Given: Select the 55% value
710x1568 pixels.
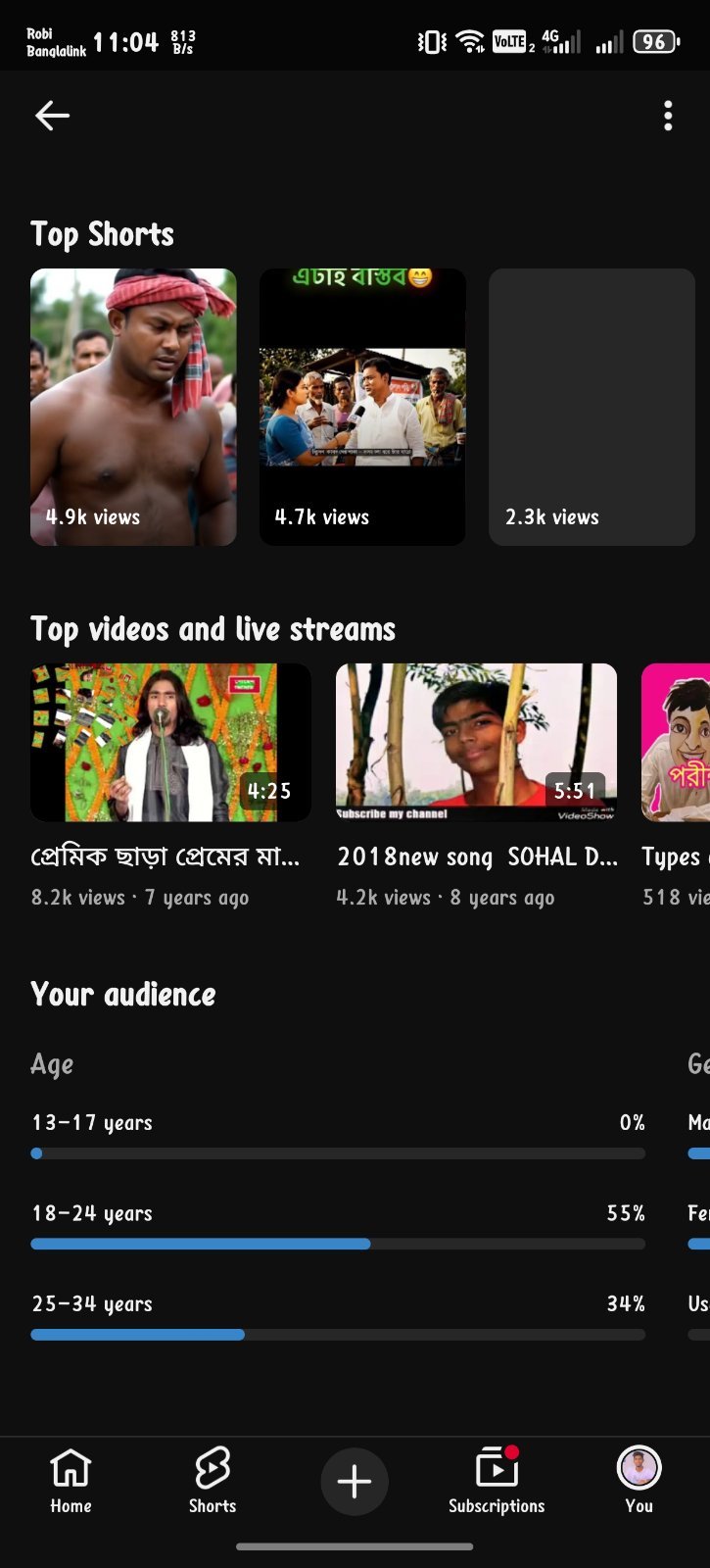Looking at the screenshot, I should pos(626,1213).
